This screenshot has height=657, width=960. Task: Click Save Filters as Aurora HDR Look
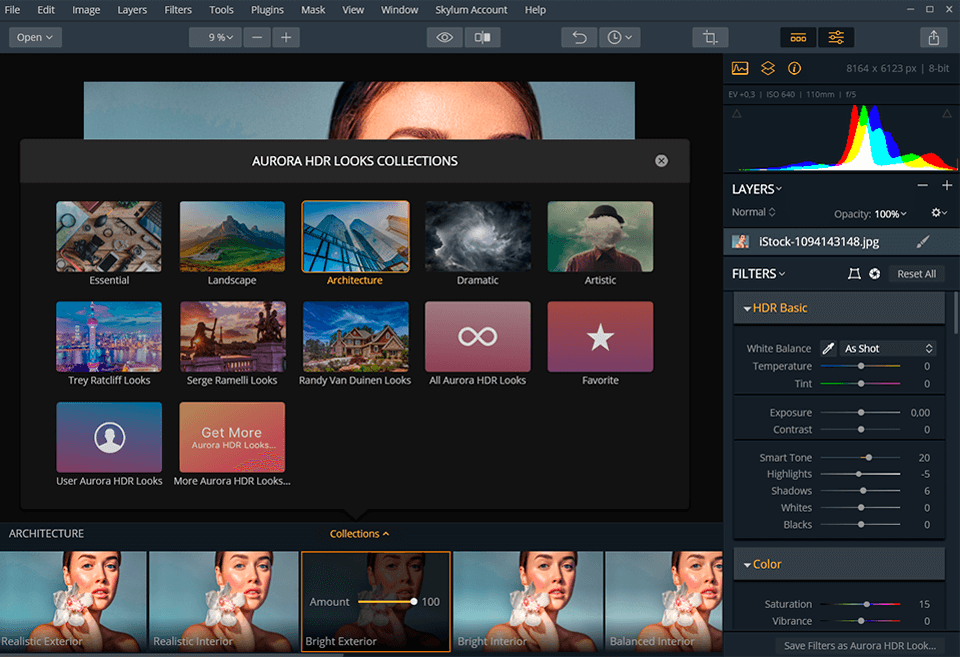point(859,646)
